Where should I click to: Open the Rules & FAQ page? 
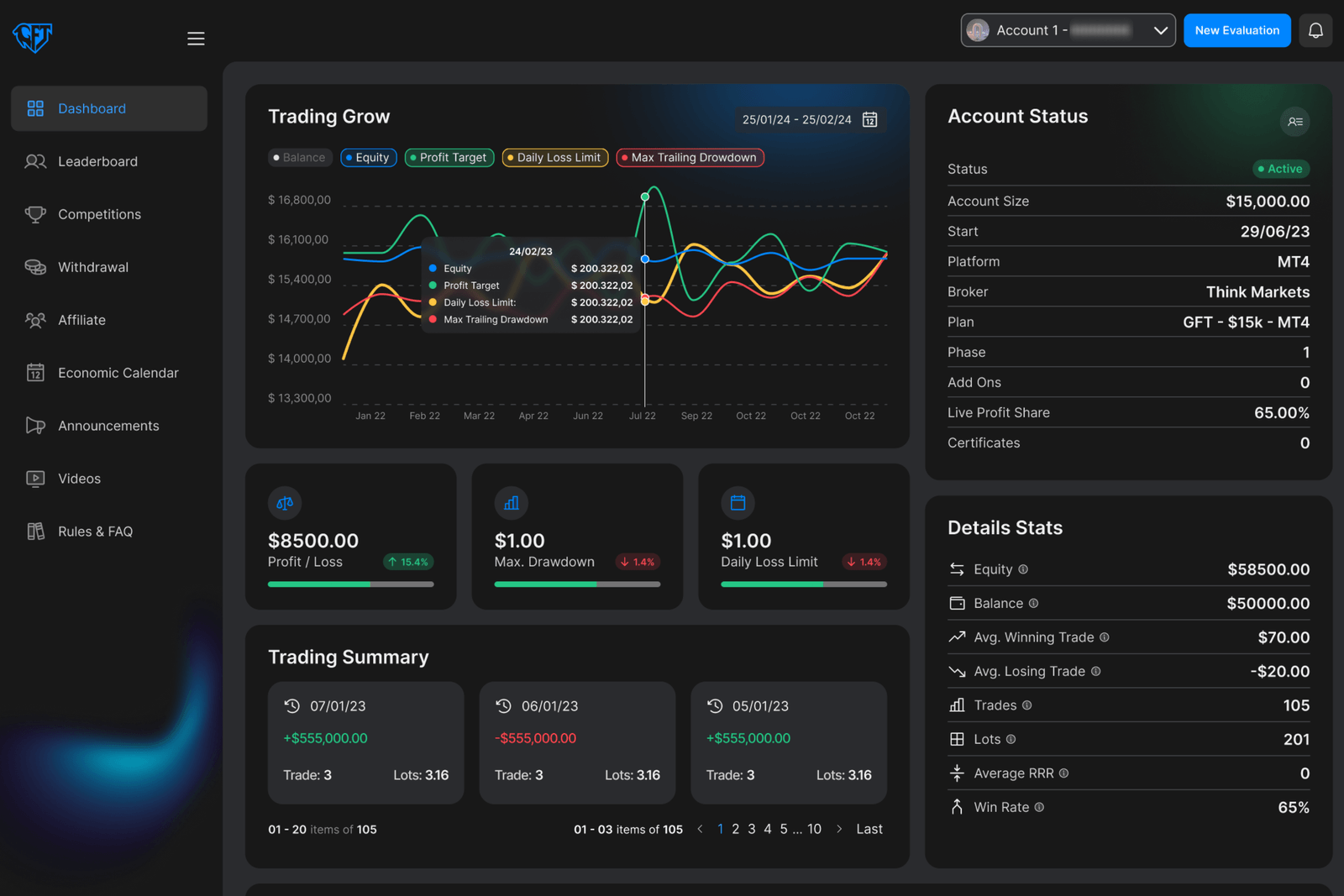95,531
